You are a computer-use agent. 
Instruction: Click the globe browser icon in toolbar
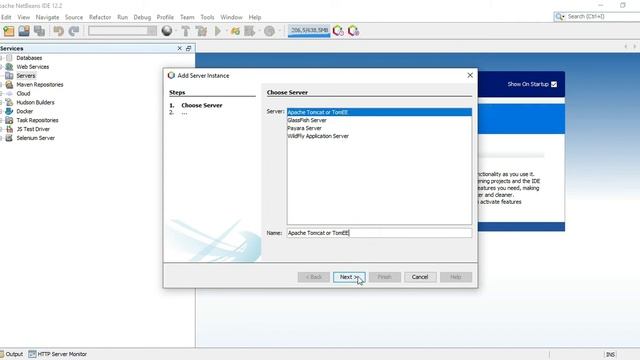(x=167, y=31)
